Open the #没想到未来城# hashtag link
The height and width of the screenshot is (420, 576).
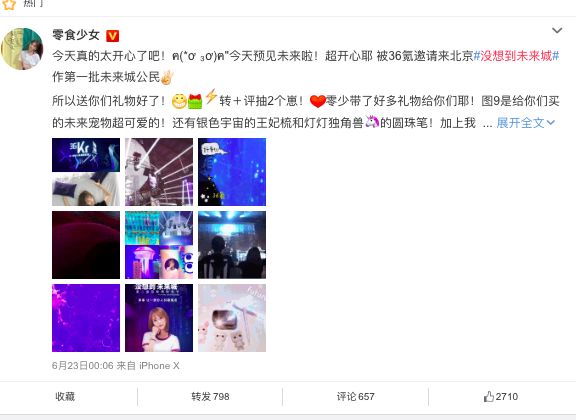[x=516, y=56]
